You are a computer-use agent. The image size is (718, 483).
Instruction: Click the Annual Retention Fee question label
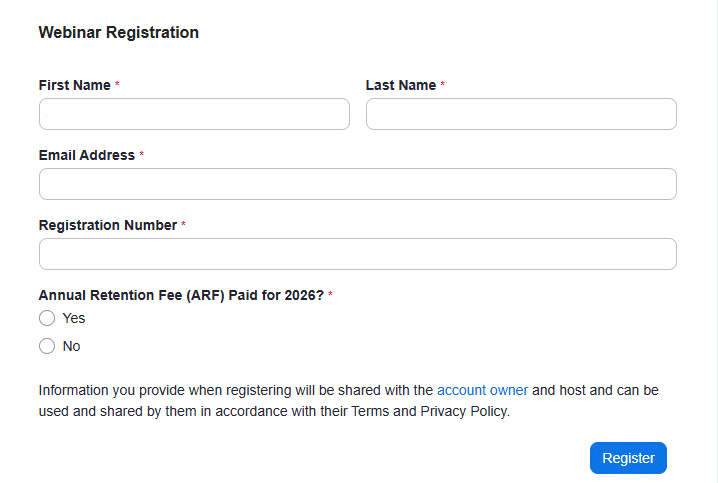coord(181,295)
